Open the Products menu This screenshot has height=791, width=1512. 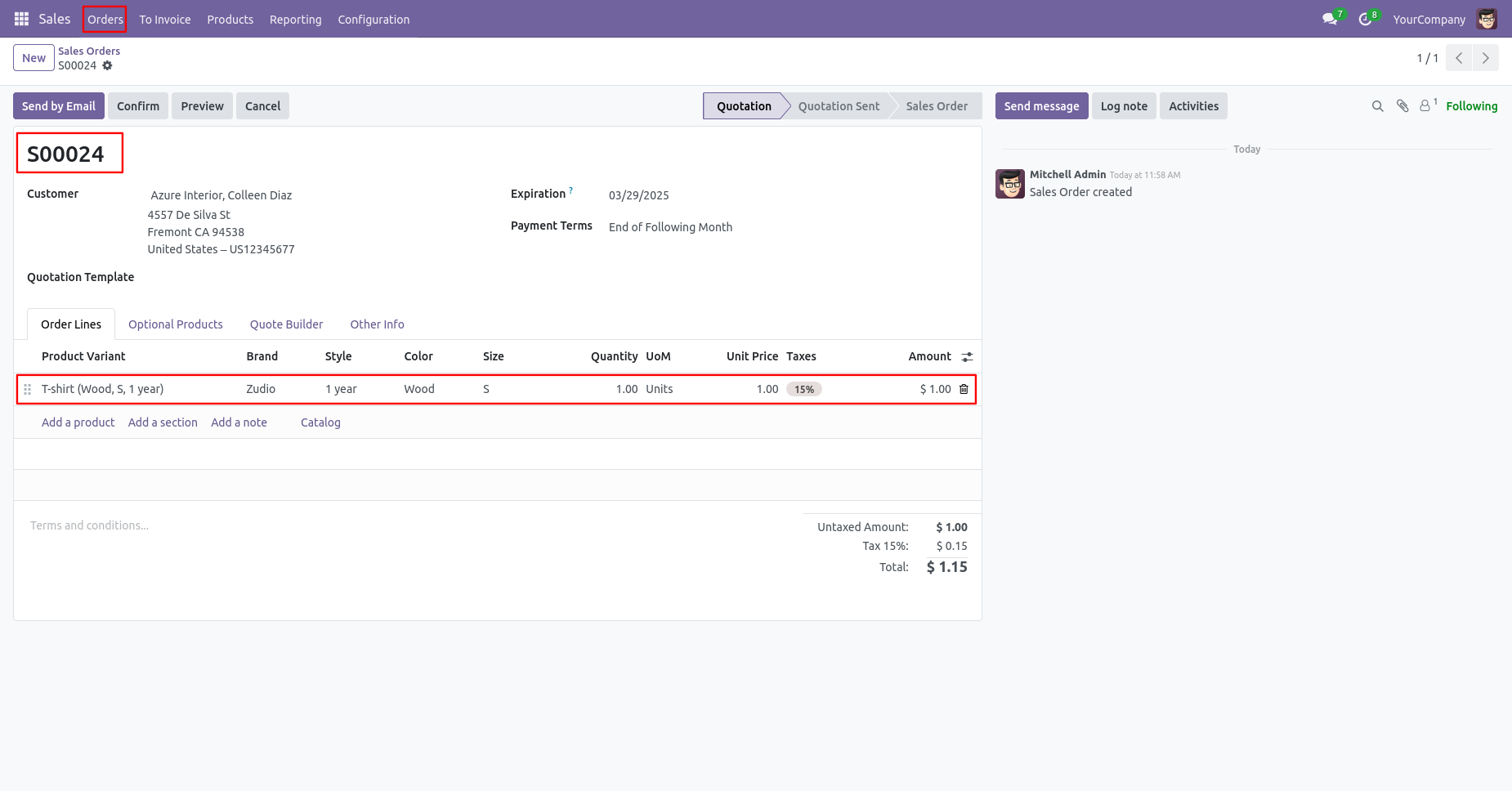tap(230, 19)
